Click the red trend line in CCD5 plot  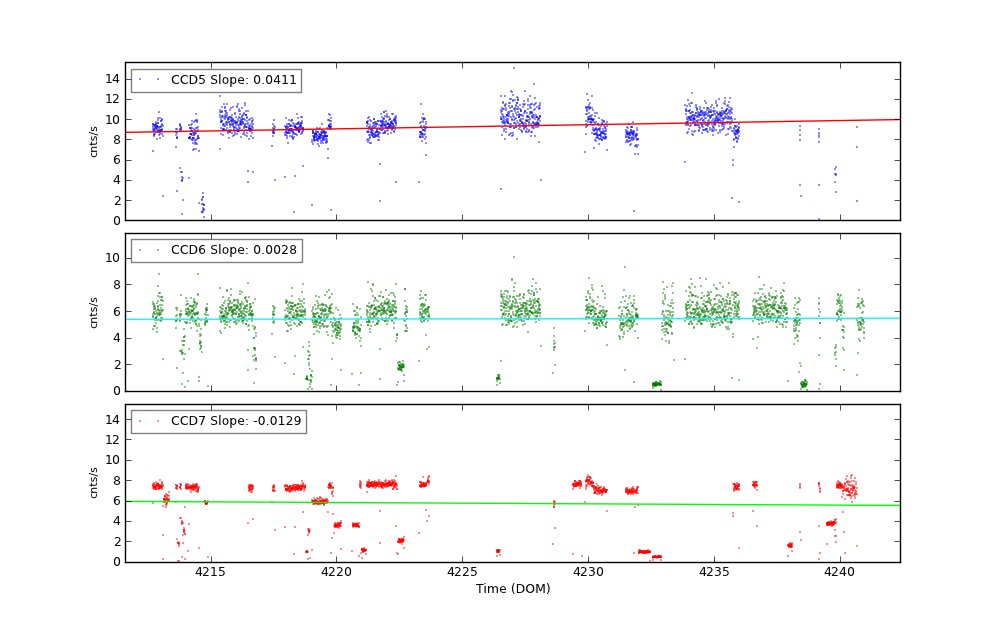500,126
